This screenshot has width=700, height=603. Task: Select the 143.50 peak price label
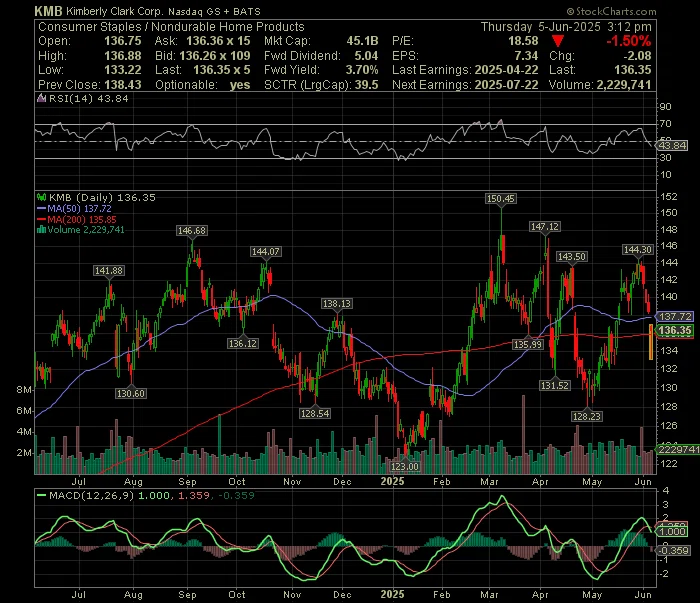point(571,257)
